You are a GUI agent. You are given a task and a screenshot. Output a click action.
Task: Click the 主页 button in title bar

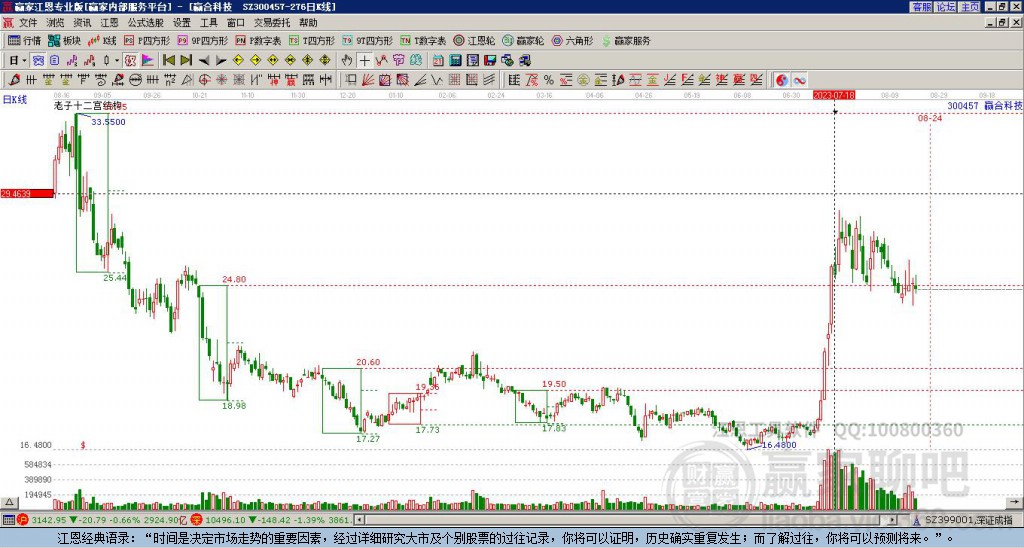tap(969, 7)
